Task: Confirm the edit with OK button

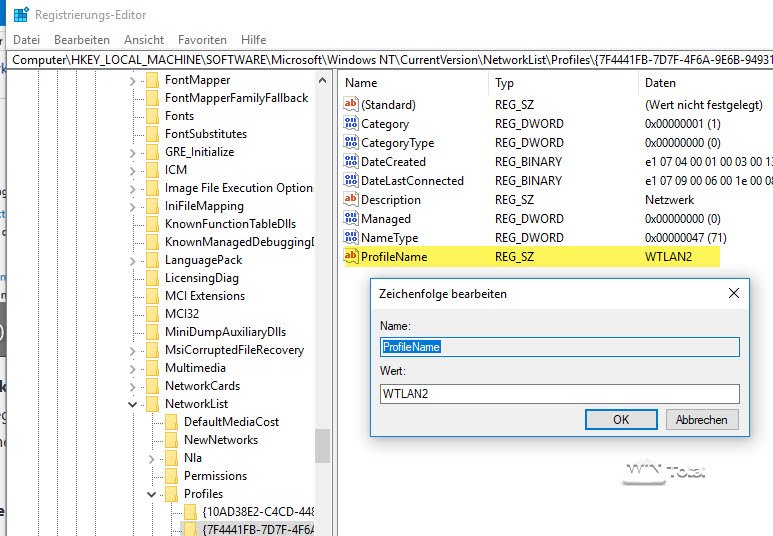Action: click(x=621, y=420)
